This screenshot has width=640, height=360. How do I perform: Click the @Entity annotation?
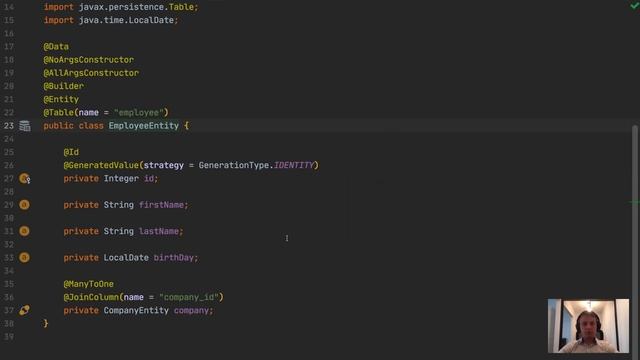(61, 99)
